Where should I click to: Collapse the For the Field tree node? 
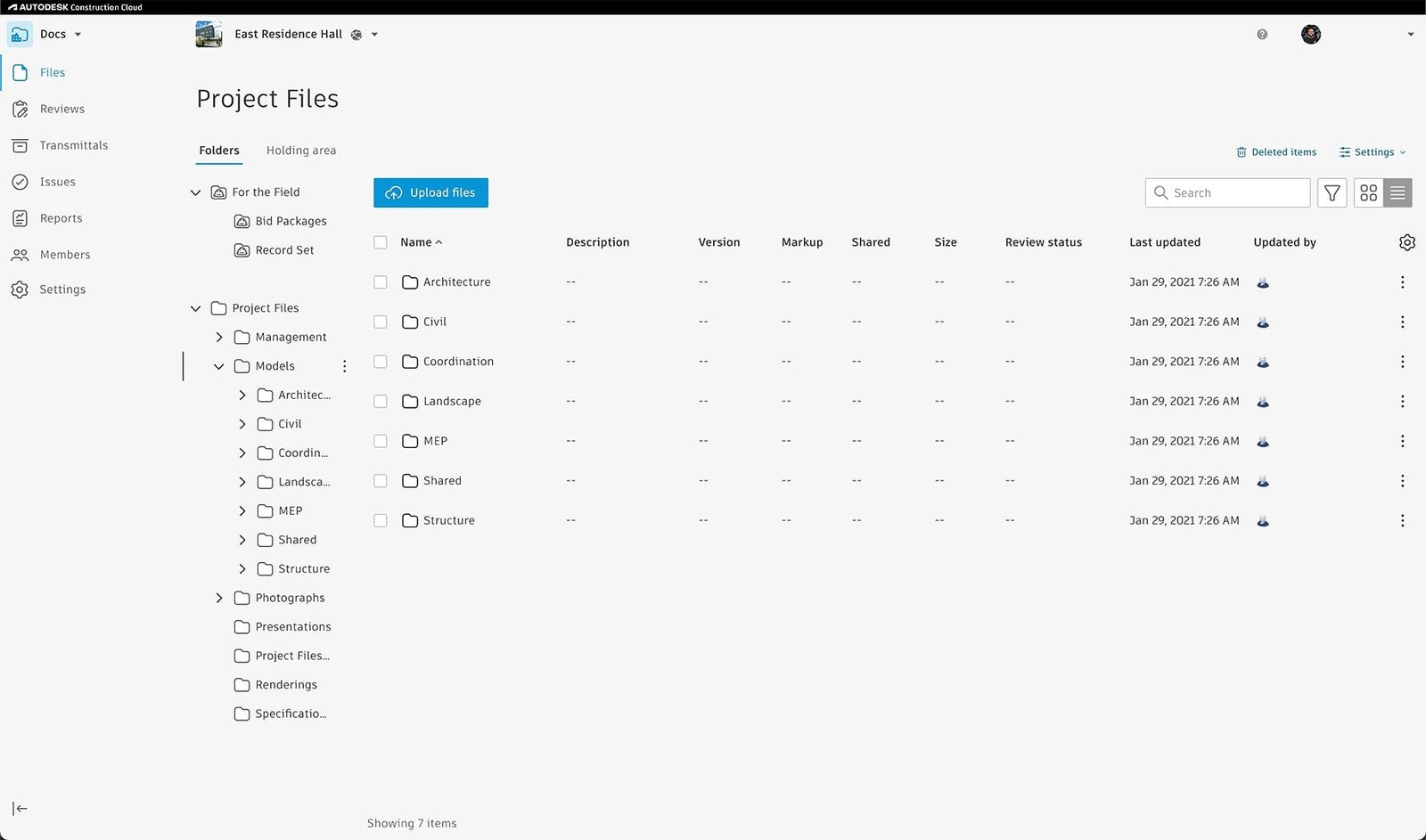(x=196, y=192)
